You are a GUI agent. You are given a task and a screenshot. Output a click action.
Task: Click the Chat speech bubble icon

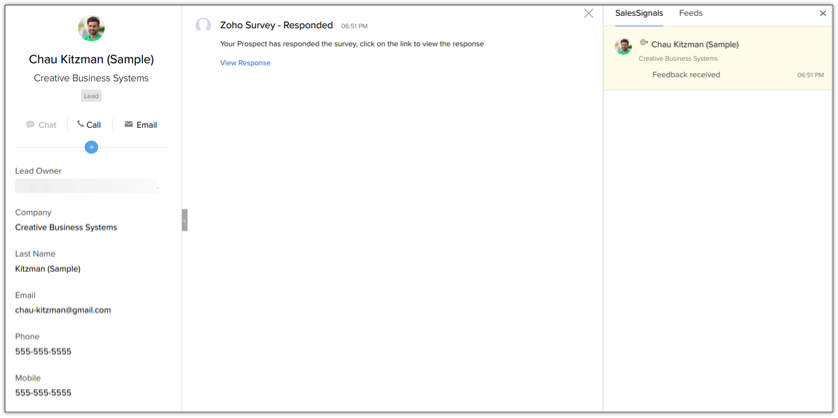[x=30, y=125]
